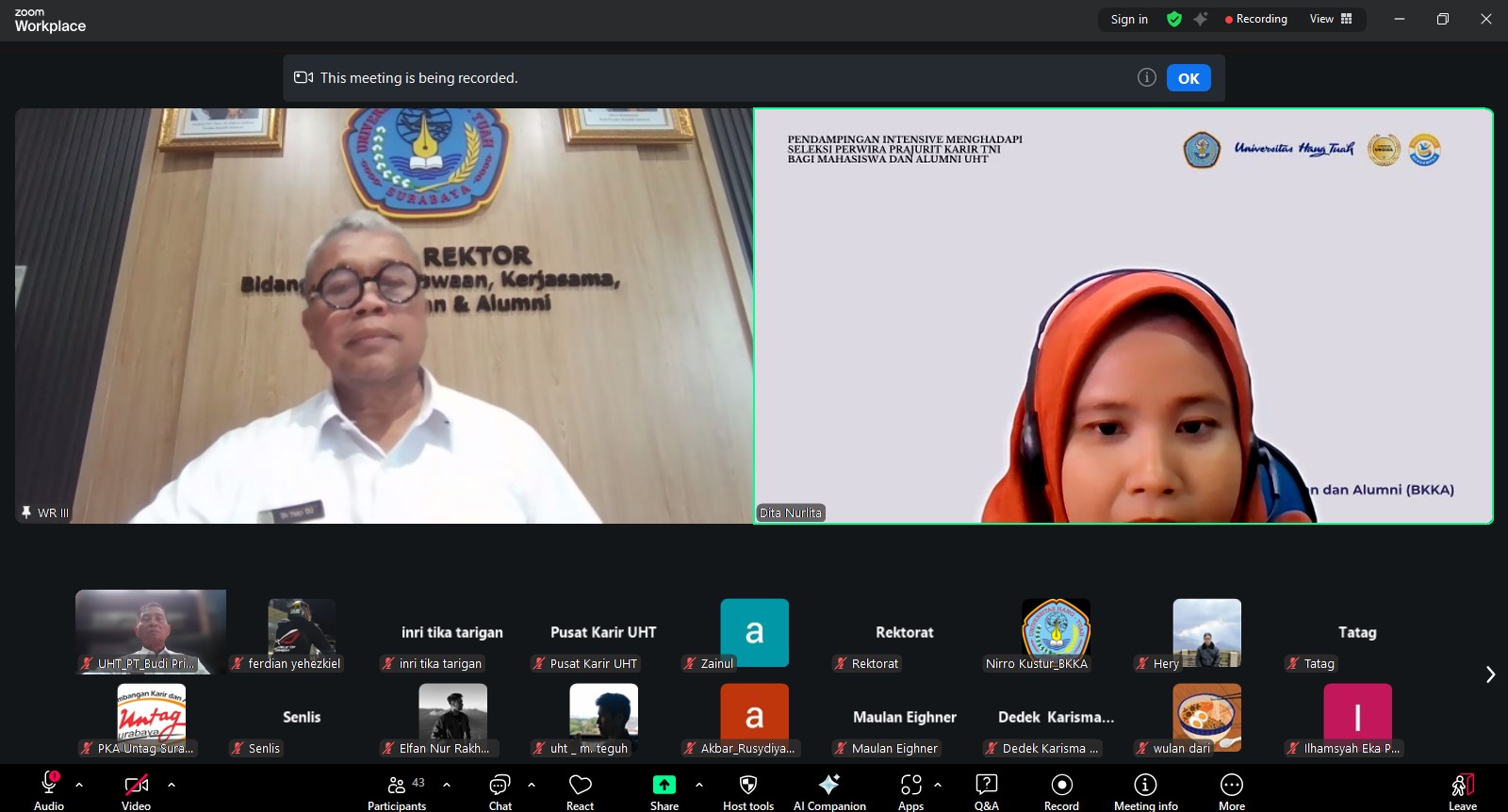Open Meeting info
The image size is (1508, 812).
1145,790
